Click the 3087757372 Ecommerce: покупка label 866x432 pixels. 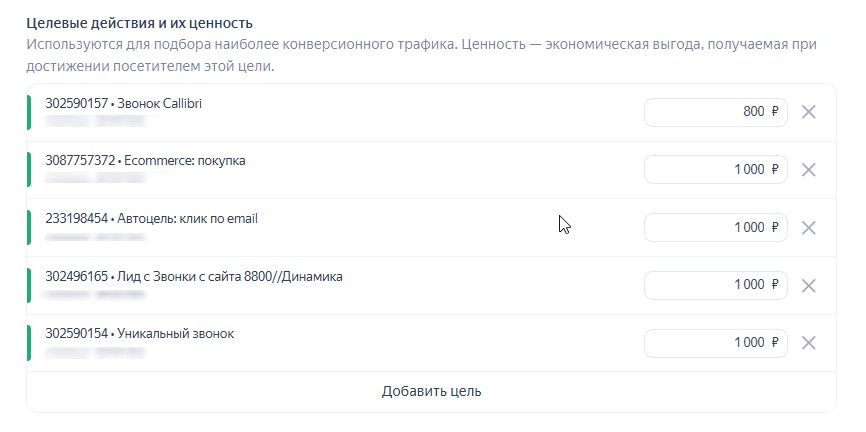point(145,160)
